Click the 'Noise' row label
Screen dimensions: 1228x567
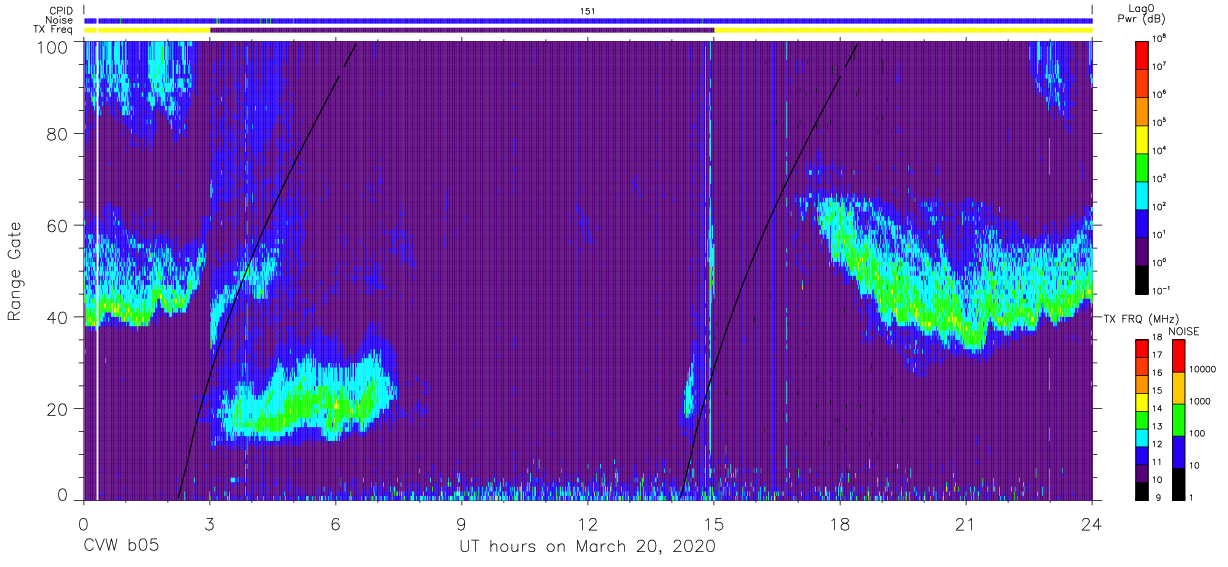pos(61,20)
